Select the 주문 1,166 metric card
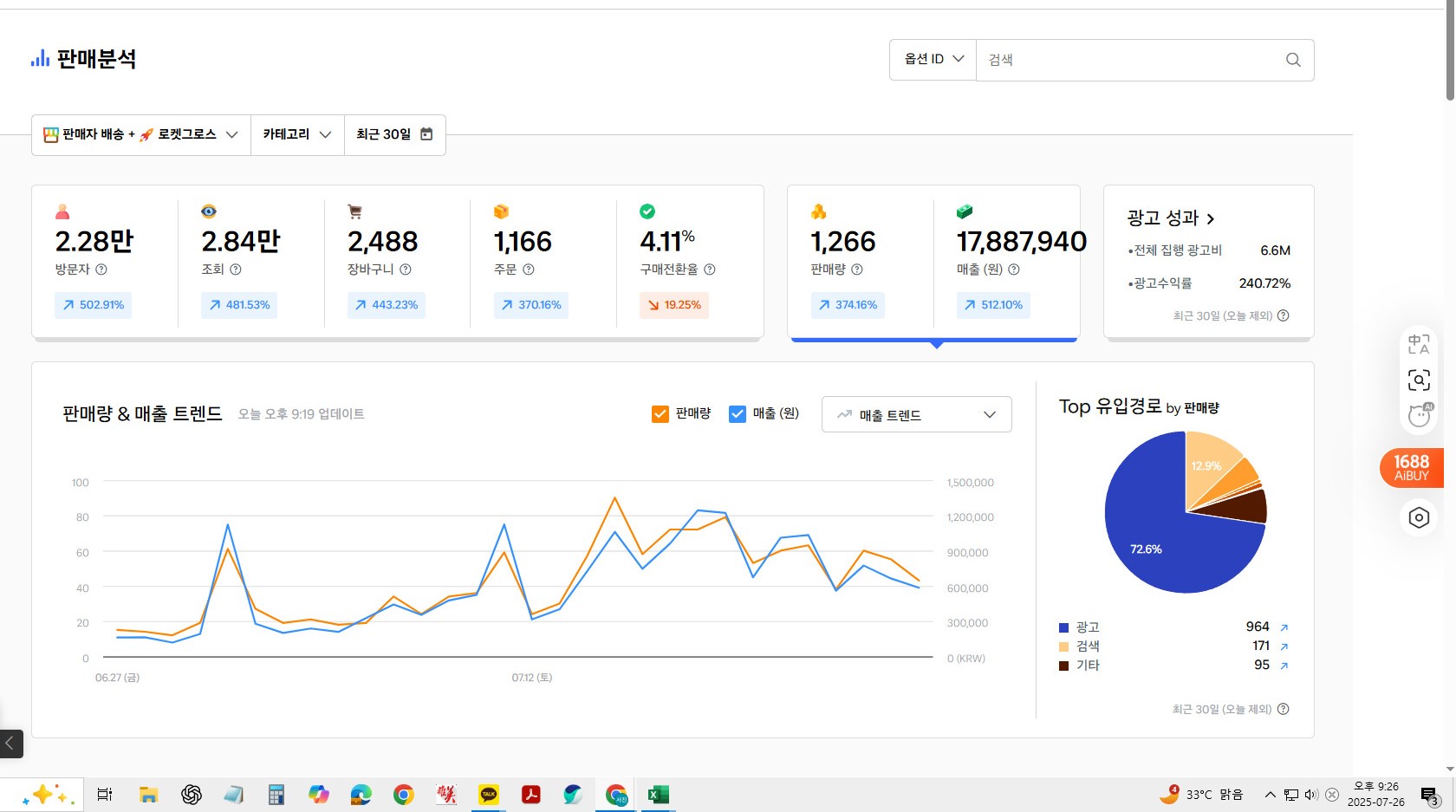This screenshot has height=812, width=1456. (x=542, y=260)
